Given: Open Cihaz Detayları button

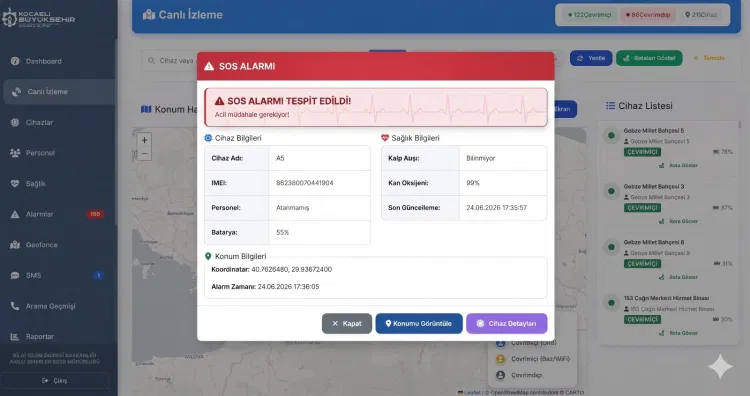Looking at the screenshot, I should coord(507,324).
